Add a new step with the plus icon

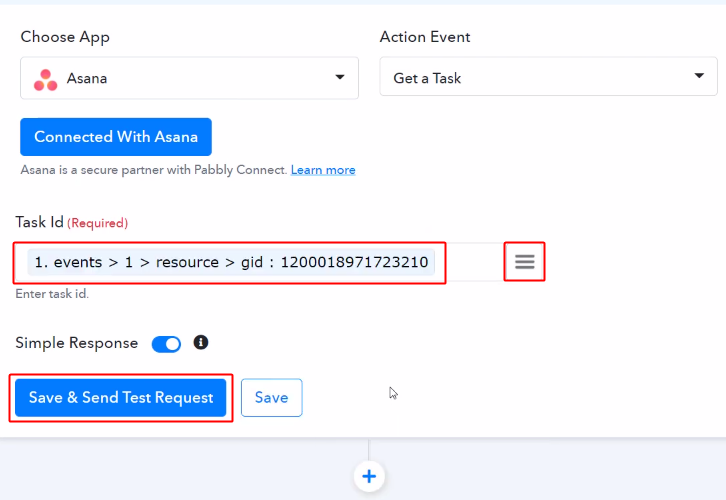point(369,476)
